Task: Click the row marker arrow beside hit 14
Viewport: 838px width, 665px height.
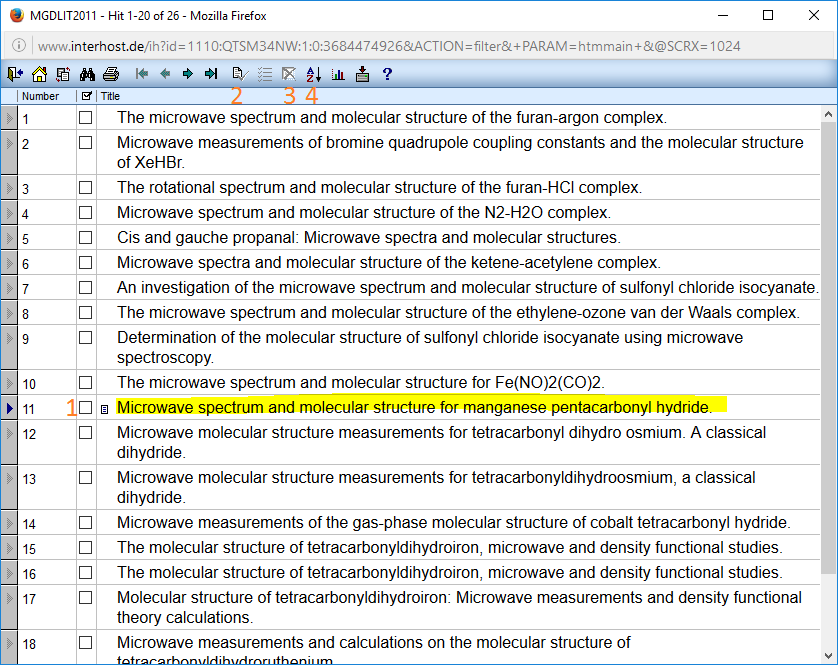Action: [x=9, y=522]
